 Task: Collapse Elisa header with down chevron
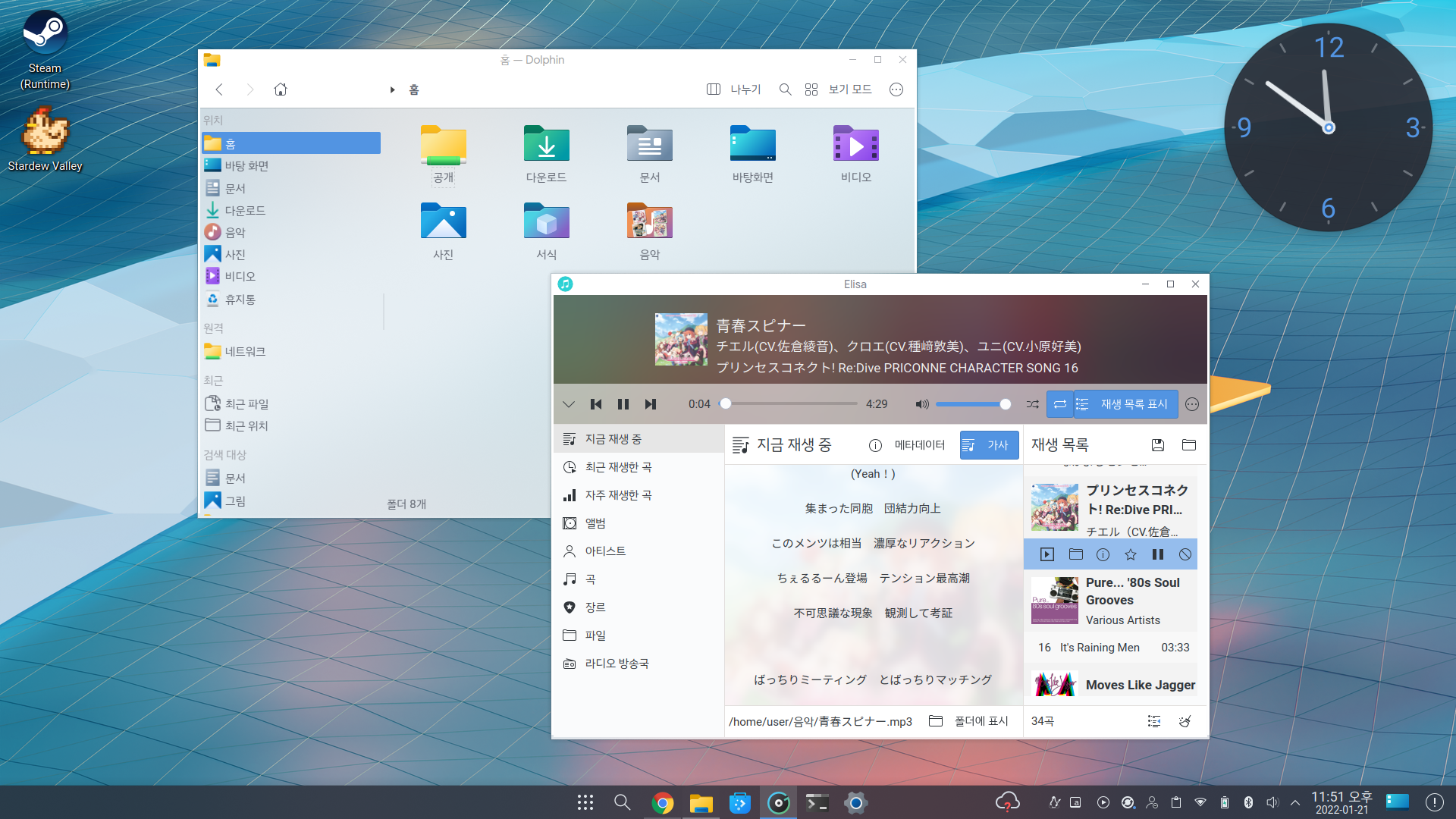pos(569,404)
